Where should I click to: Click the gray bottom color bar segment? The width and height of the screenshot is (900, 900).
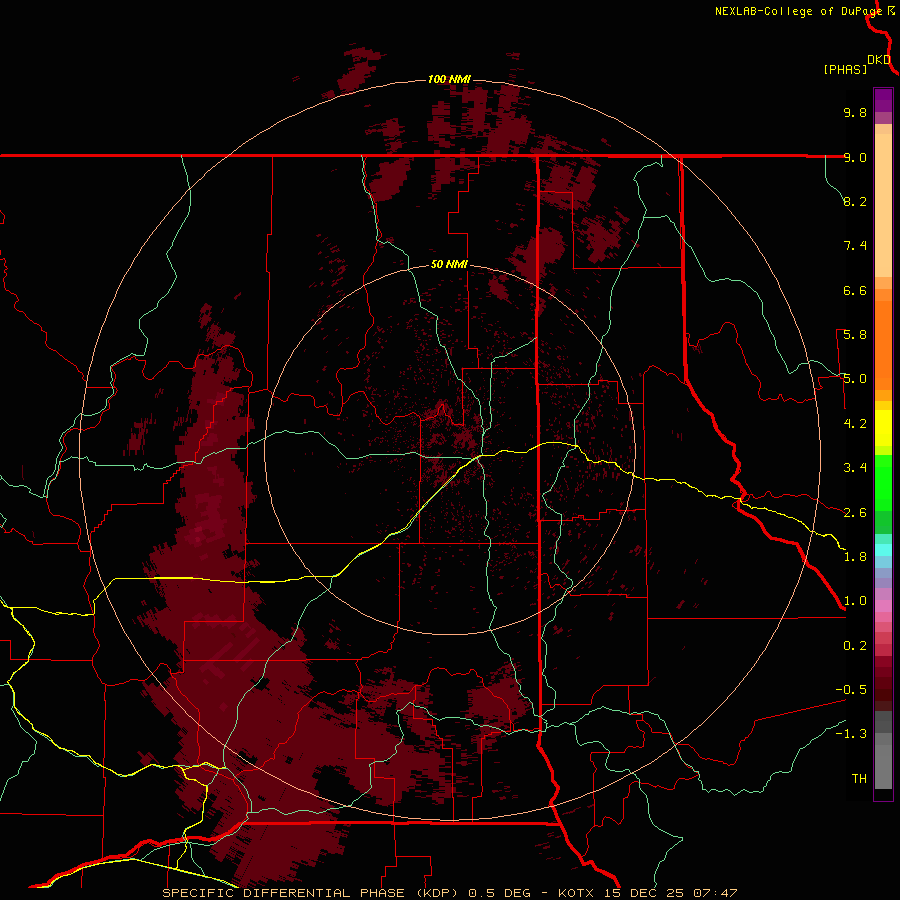pos(883,767)
